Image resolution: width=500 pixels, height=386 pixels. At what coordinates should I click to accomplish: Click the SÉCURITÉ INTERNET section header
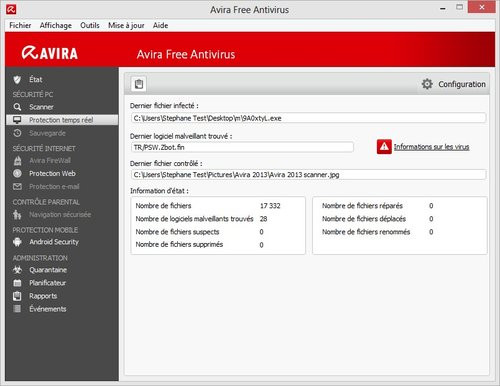point(44,148)
